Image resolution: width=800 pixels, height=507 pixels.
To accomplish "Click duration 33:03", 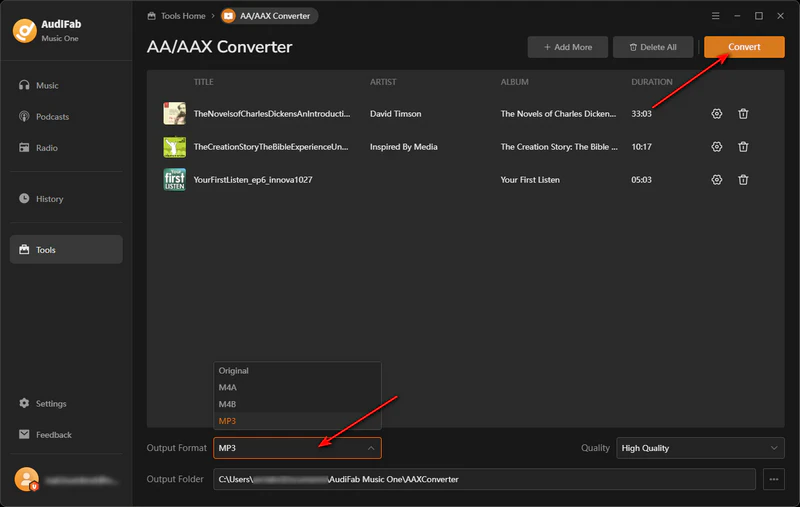I will point(641,114).
